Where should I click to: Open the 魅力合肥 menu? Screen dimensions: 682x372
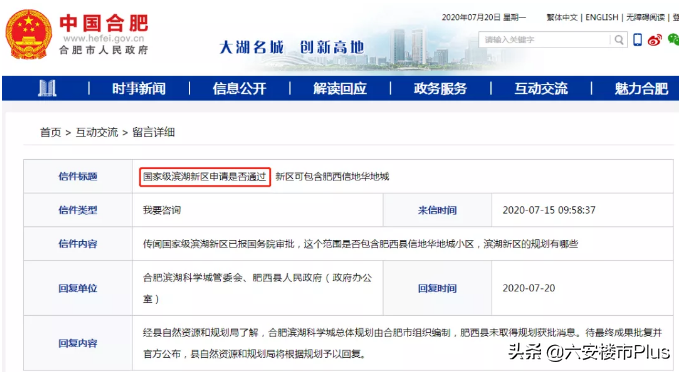(x=641, y=89)
